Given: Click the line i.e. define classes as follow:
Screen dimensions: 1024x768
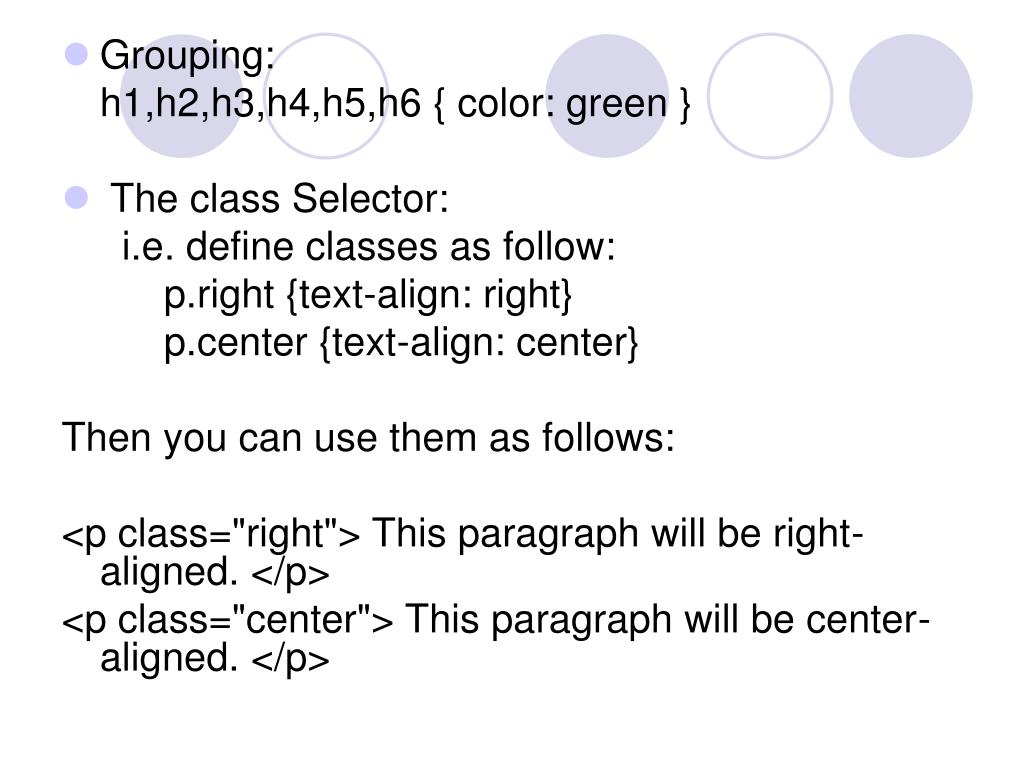Looking at the screenshot, I should [369, 247].
